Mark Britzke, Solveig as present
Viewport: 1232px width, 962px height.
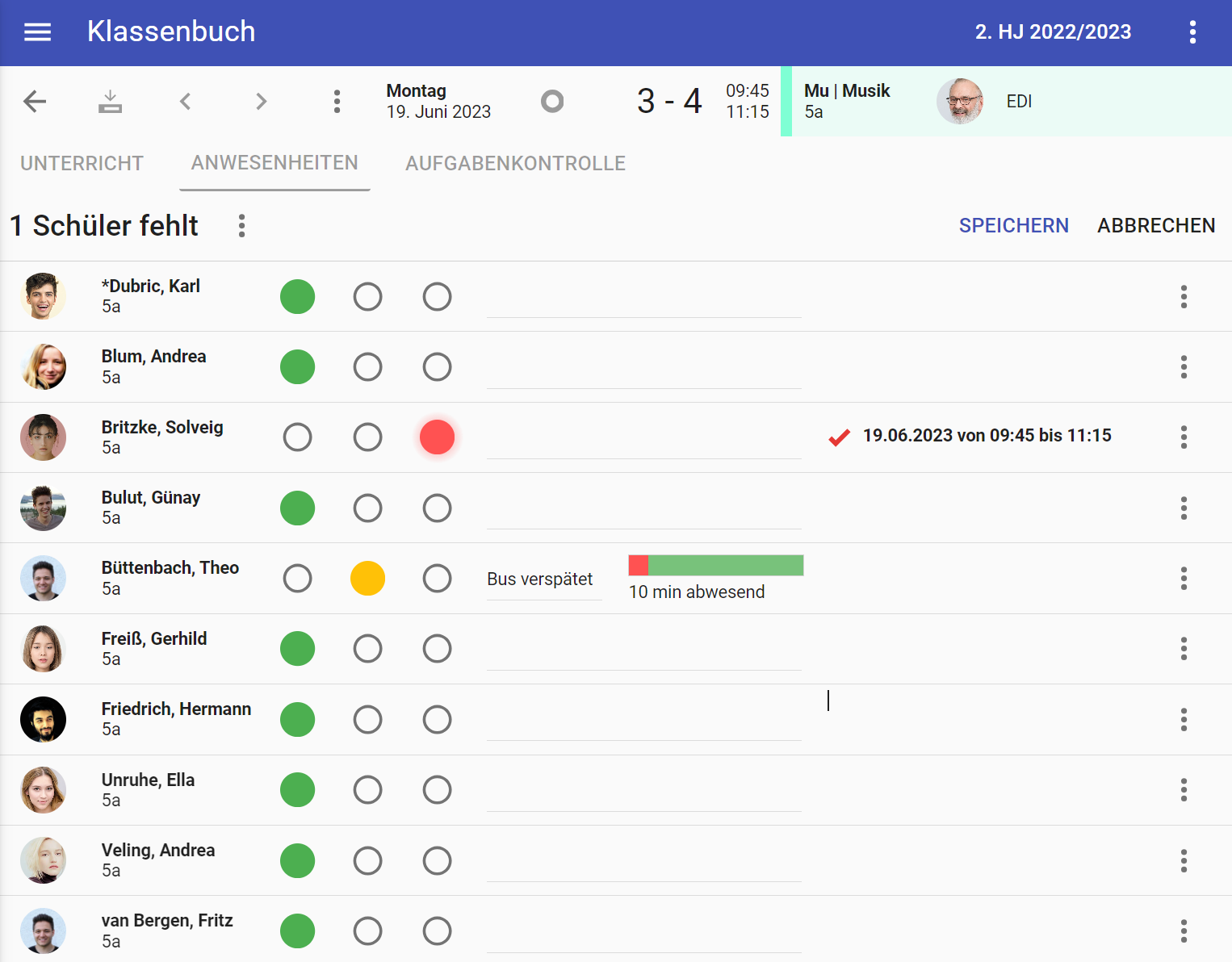[297, 437]
